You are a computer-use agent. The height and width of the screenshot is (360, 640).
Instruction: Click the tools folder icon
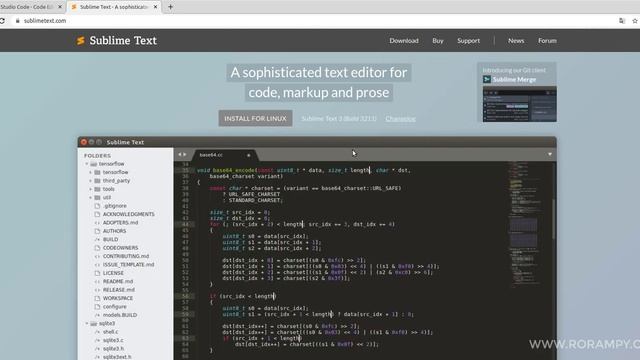coord(97,189)
